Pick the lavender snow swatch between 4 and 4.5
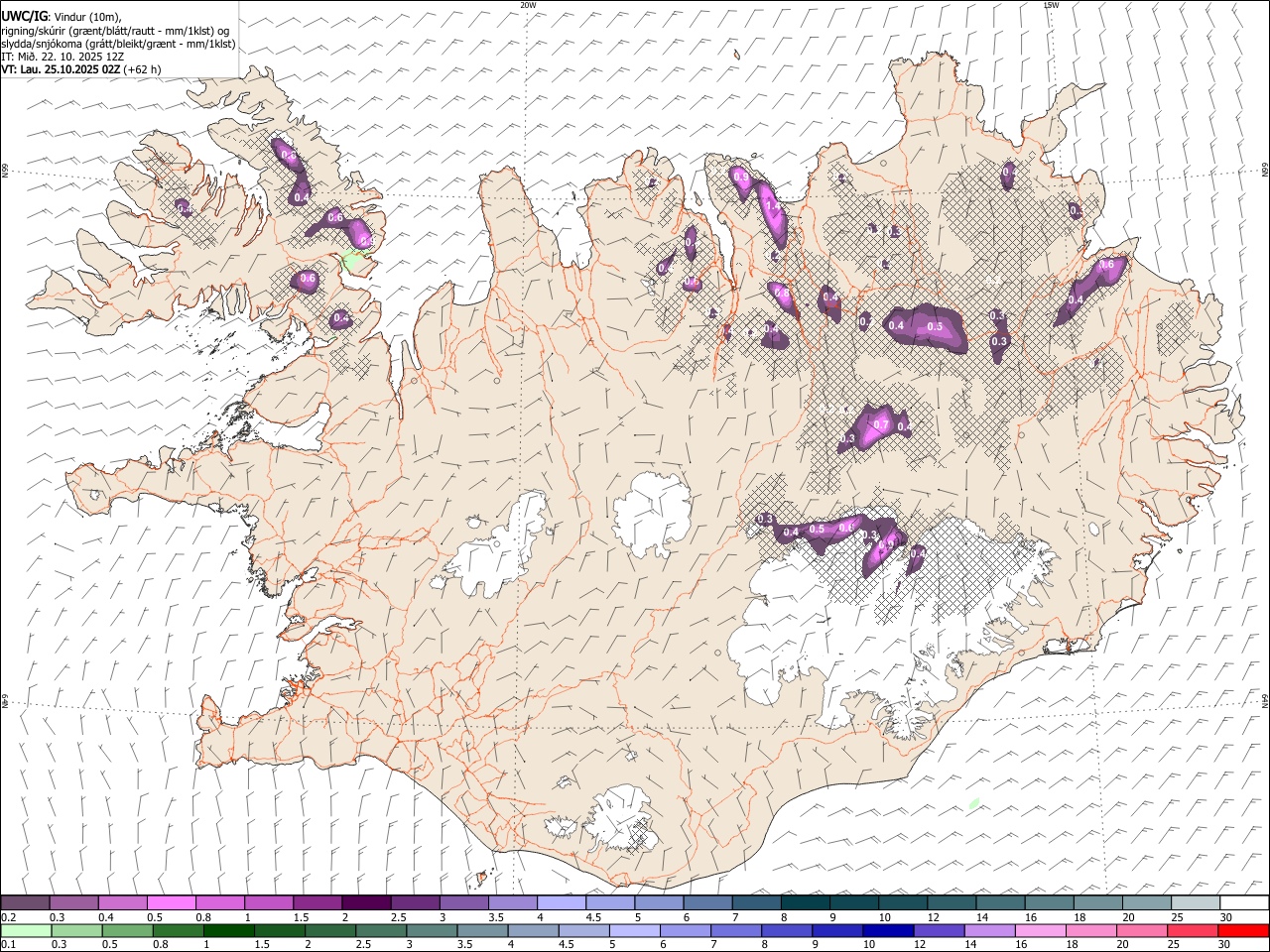This screenshot has width=1270, height=952. click(561, 902)
